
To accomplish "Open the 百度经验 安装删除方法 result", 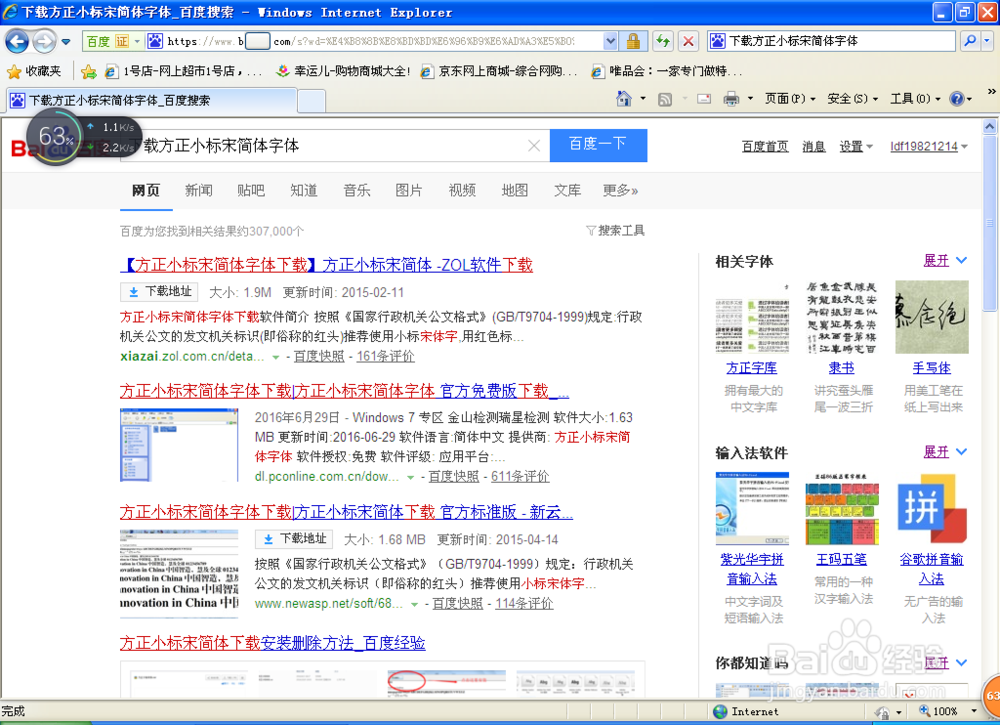I will click(x=273, y=643).
